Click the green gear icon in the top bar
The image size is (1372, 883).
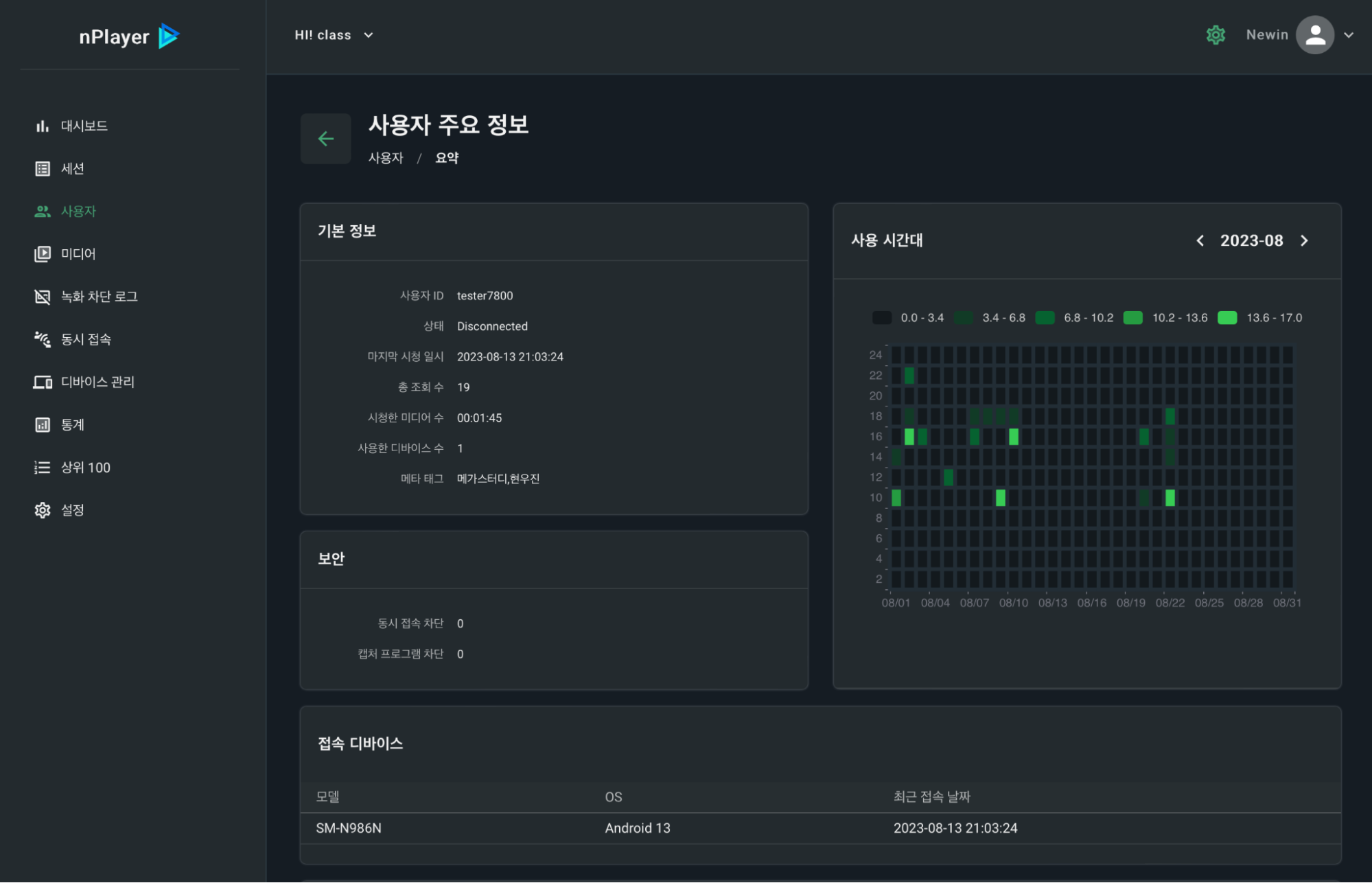[1216, 35]
